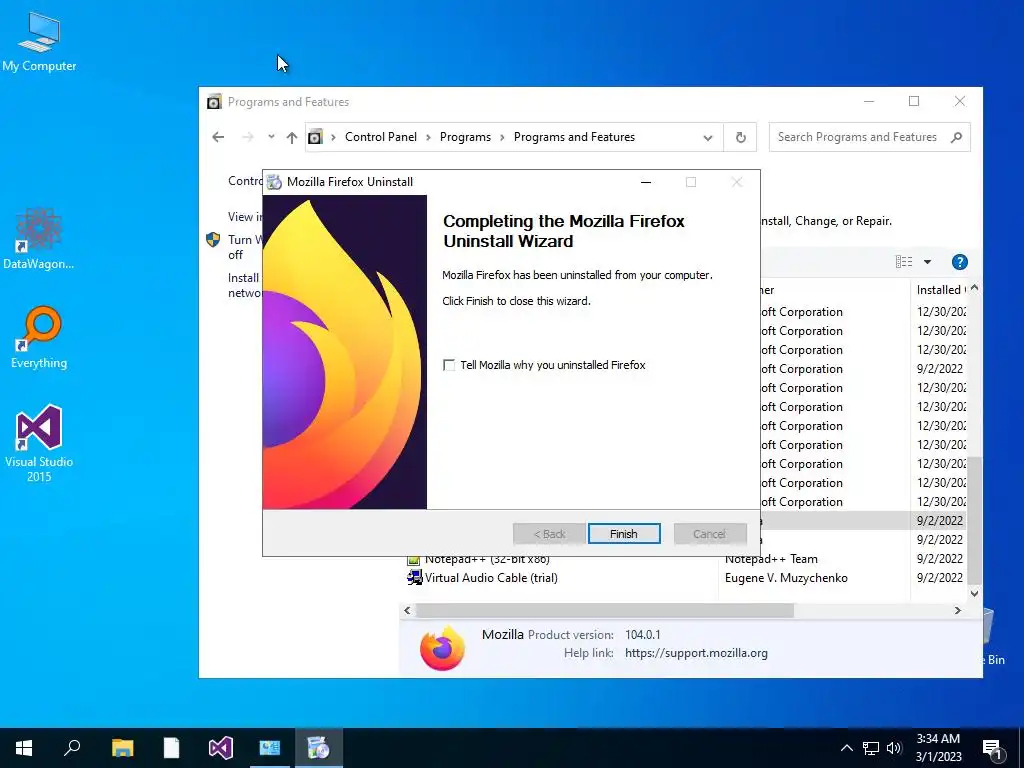Click horizontal scrollbar right arrow

[958, 611]
